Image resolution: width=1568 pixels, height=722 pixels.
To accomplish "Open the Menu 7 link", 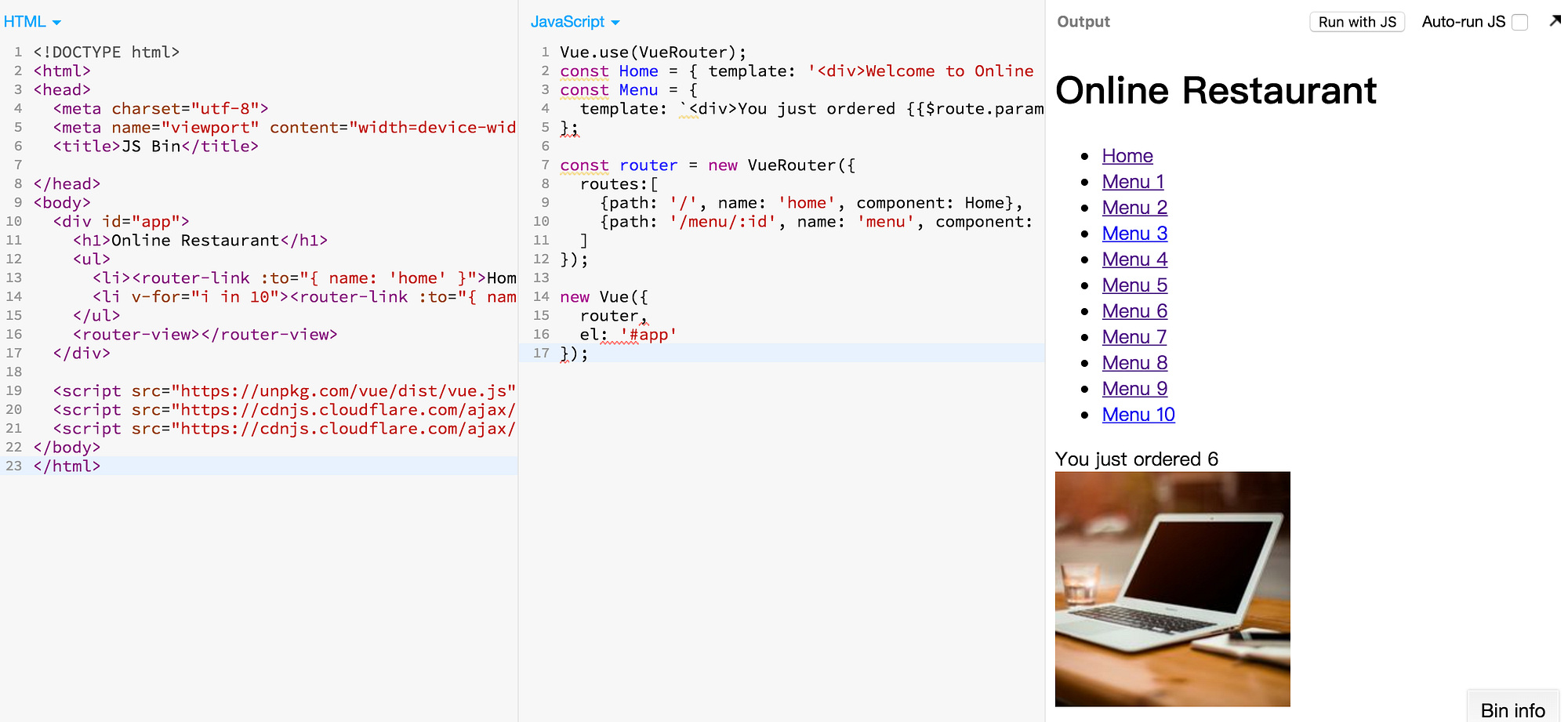I will [1134, 336].
